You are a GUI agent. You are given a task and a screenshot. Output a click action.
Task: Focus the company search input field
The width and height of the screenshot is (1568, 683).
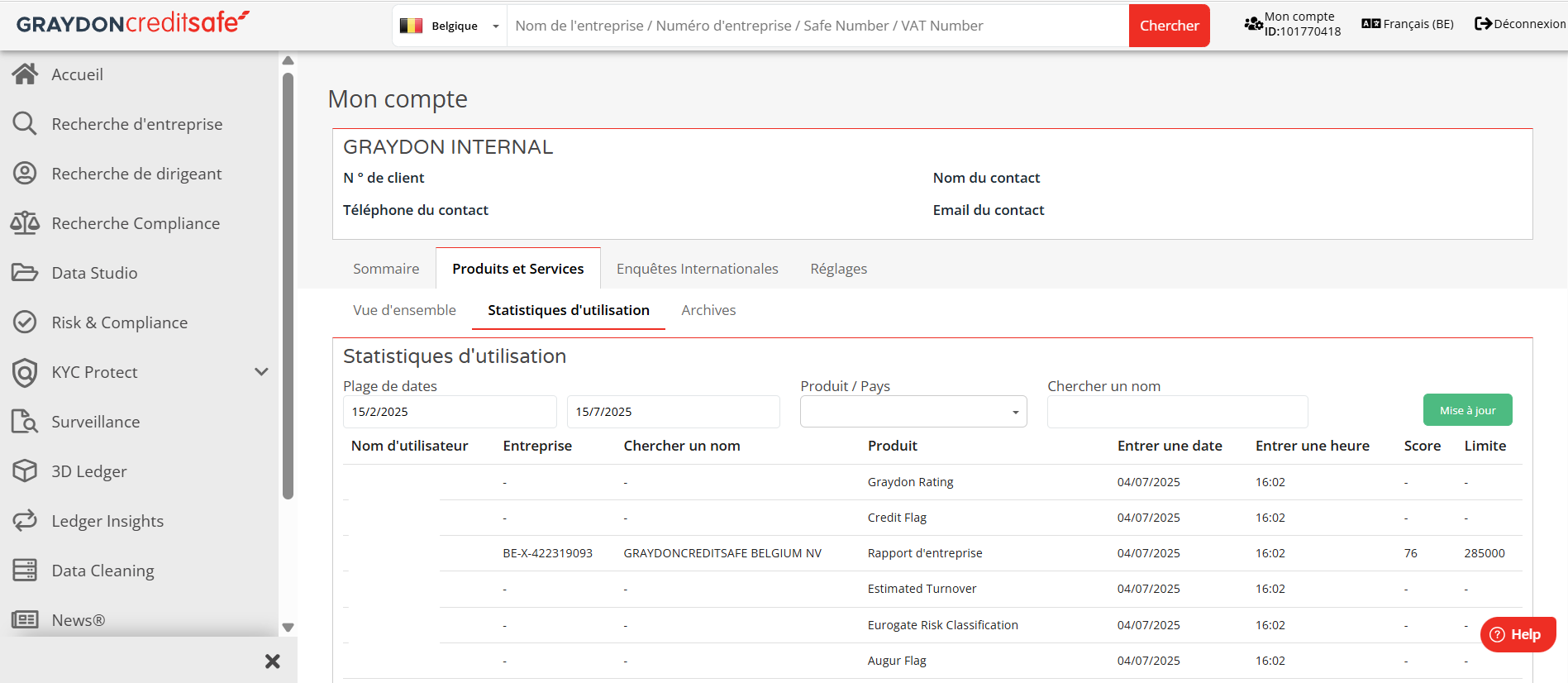tap(817, 26)
